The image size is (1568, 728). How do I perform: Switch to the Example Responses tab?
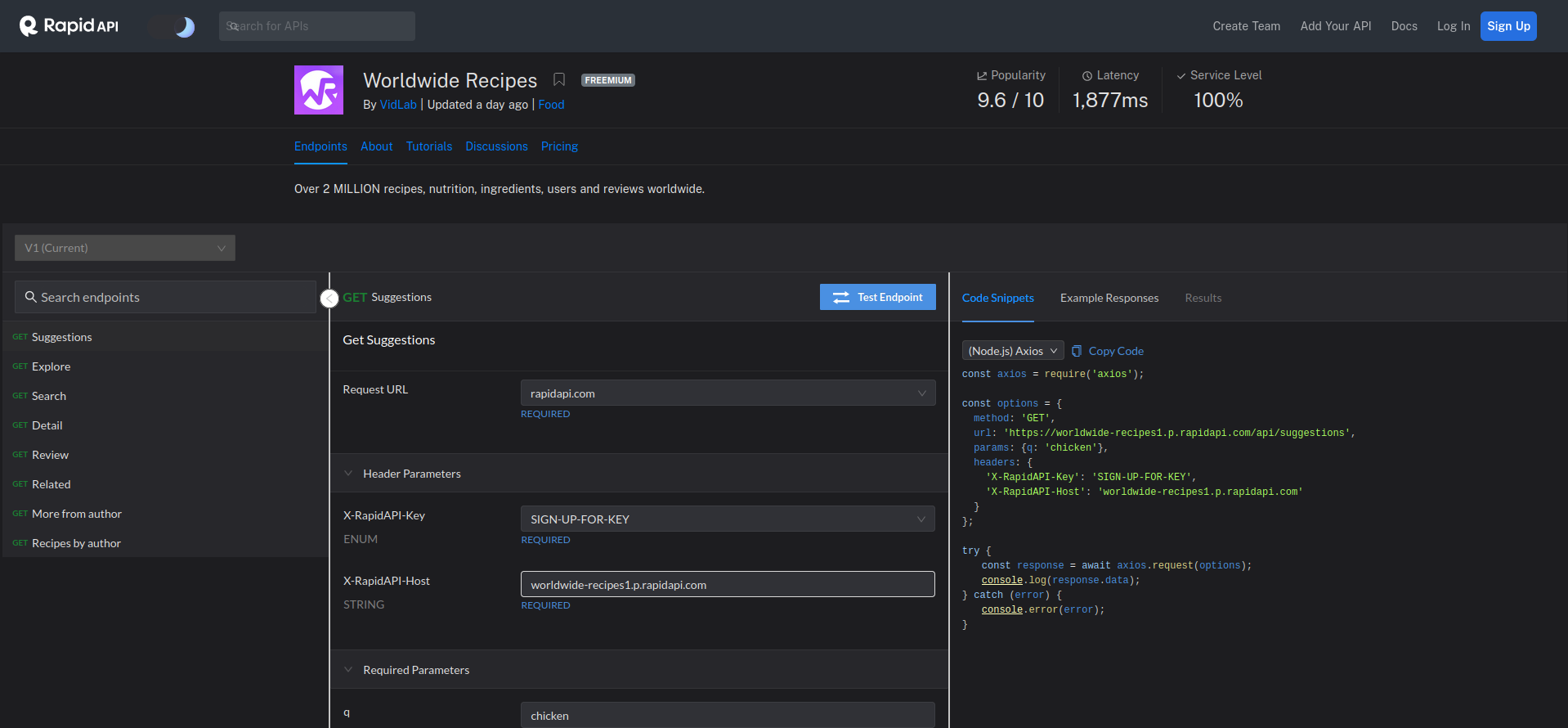point(1109,298)
